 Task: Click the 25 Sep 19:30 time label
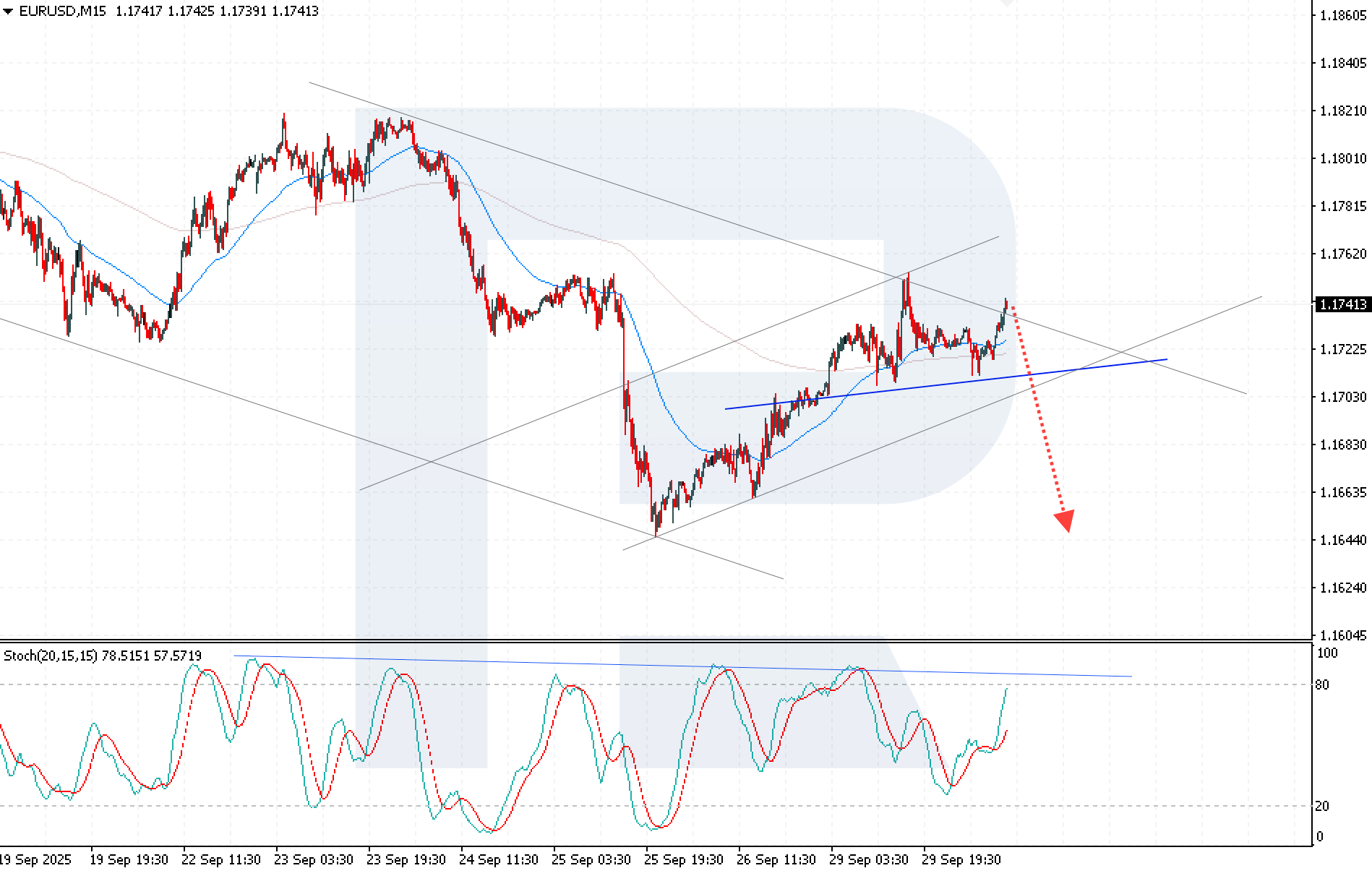(x=683, y=859)
